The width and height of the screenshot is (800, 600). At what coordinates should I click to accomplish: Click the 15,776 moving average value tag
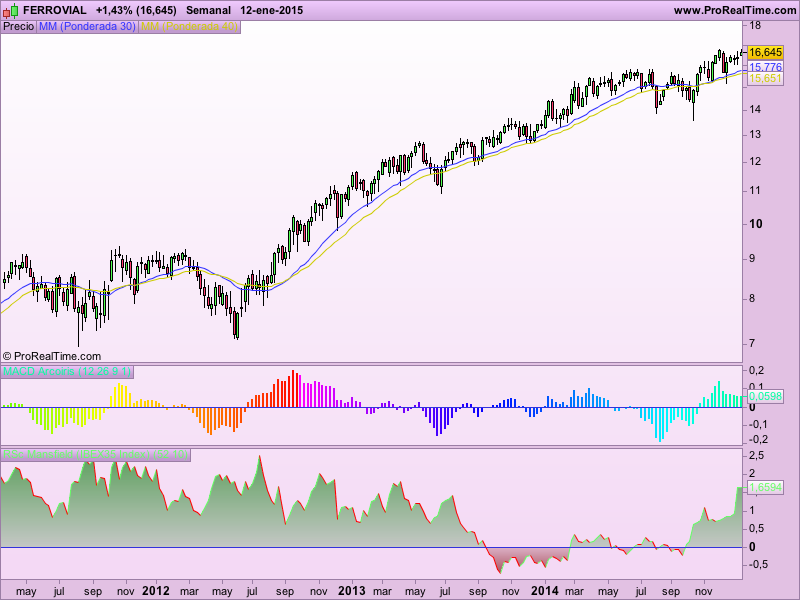(x=765, y=67)
